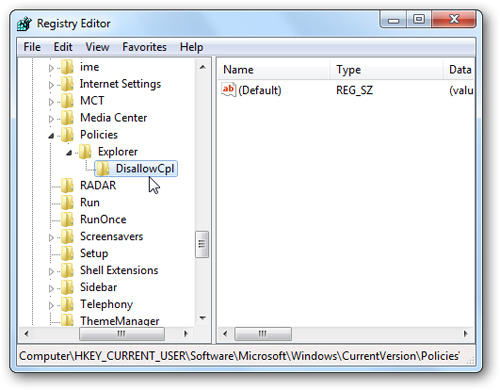The image size is (500, 390).
Task: Click the tree pane scroll up arrow
Action: coord(202,67)
